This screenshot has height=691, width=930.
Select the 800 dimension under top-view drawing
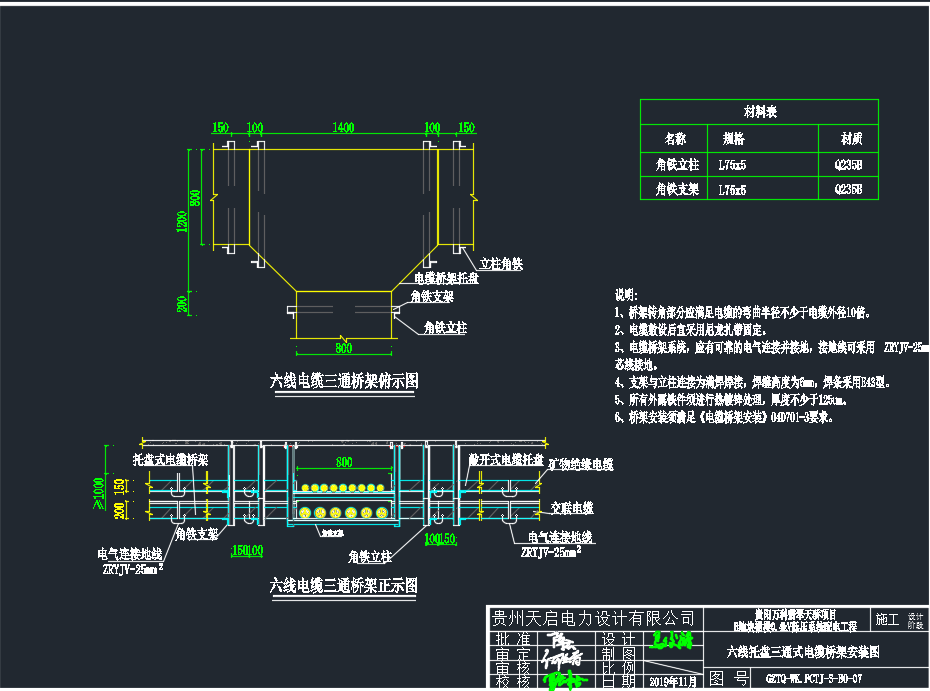(343, 348)
